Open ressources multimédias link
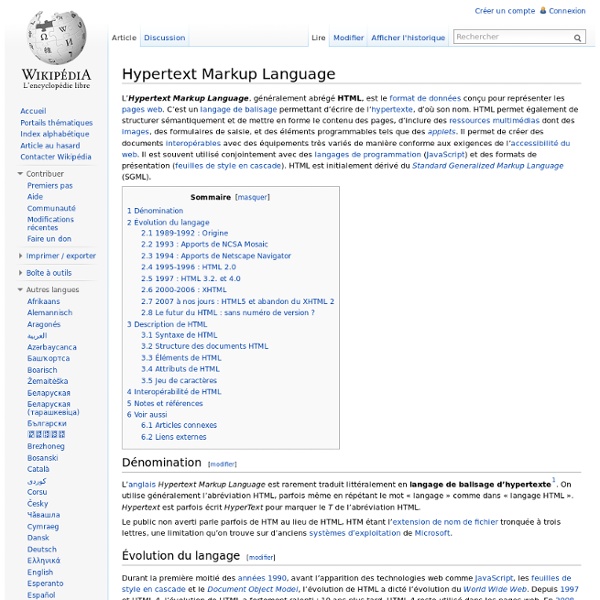This screenshot has width=600, height=600. pyautogui.click(x=494, y=121)
